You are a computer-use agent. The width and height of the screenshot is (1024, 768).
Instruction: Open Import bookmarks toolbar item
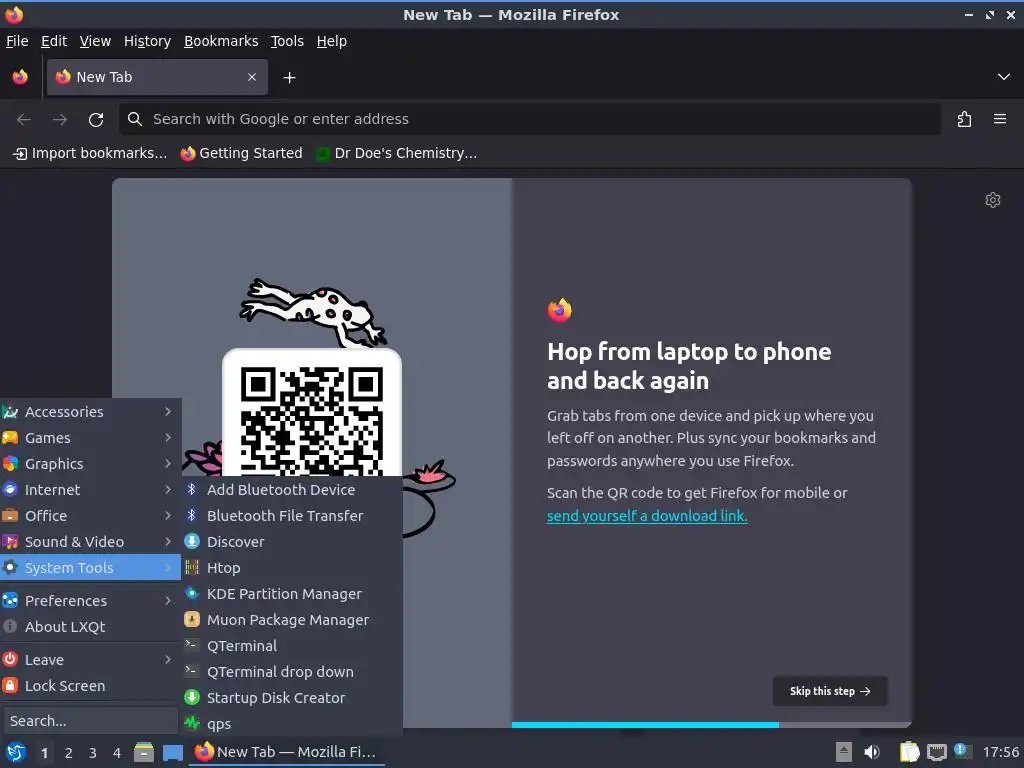[90, 153]
